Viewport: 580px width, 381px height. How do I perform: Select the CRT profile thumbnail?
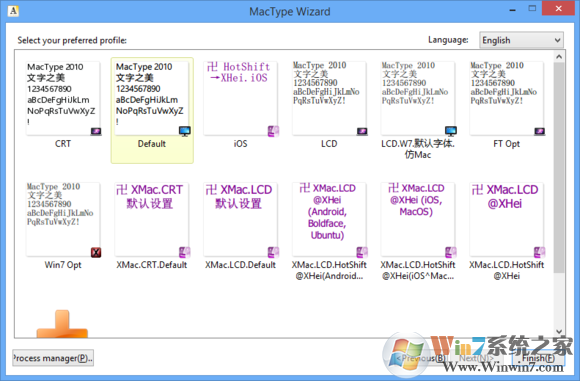(63, 98)
